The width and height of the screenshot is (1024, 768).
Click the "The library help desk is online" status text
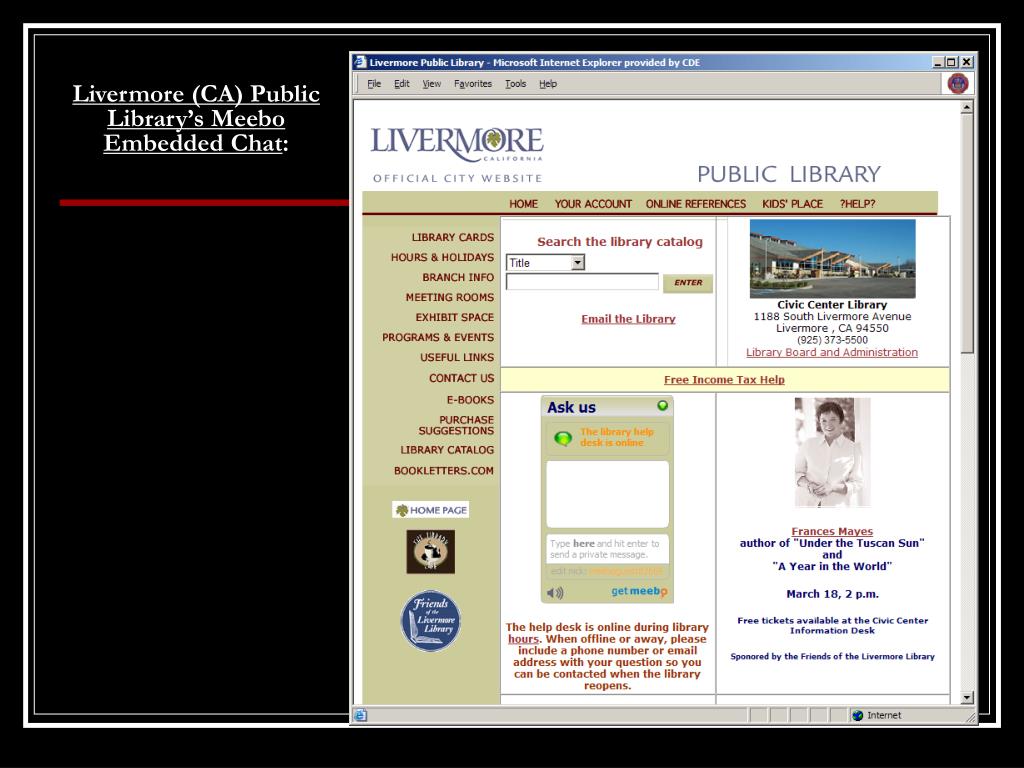click(x=616, y=437)
